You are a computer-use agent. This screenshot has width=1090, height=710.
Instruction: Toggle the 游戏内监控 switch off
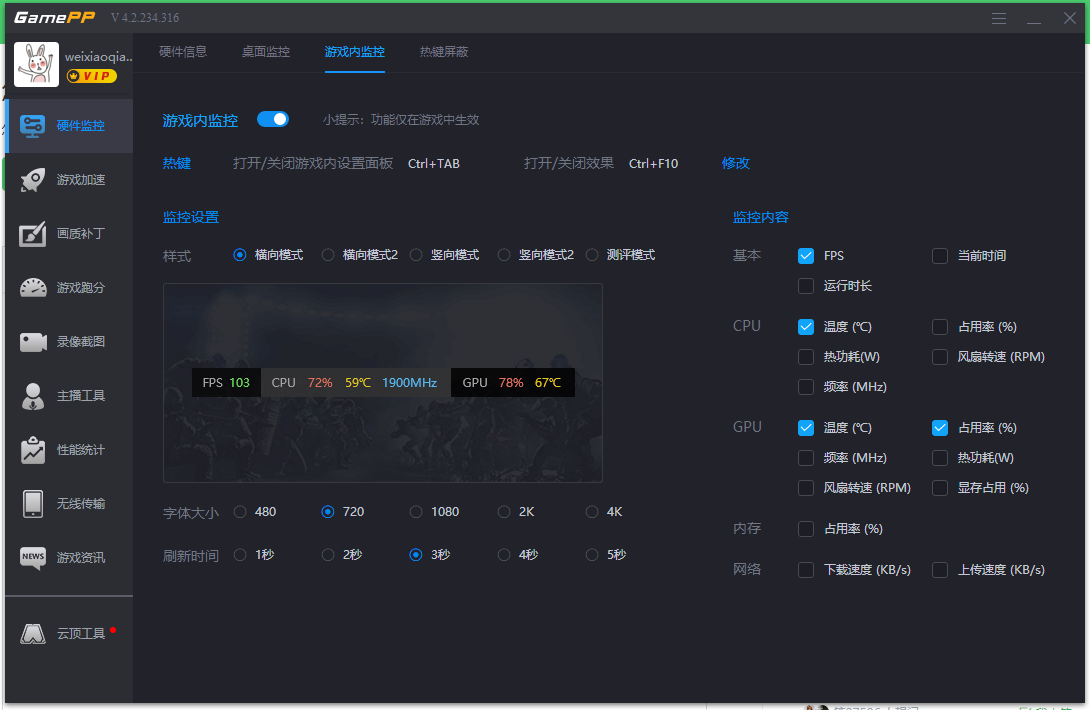click(273, 119)
